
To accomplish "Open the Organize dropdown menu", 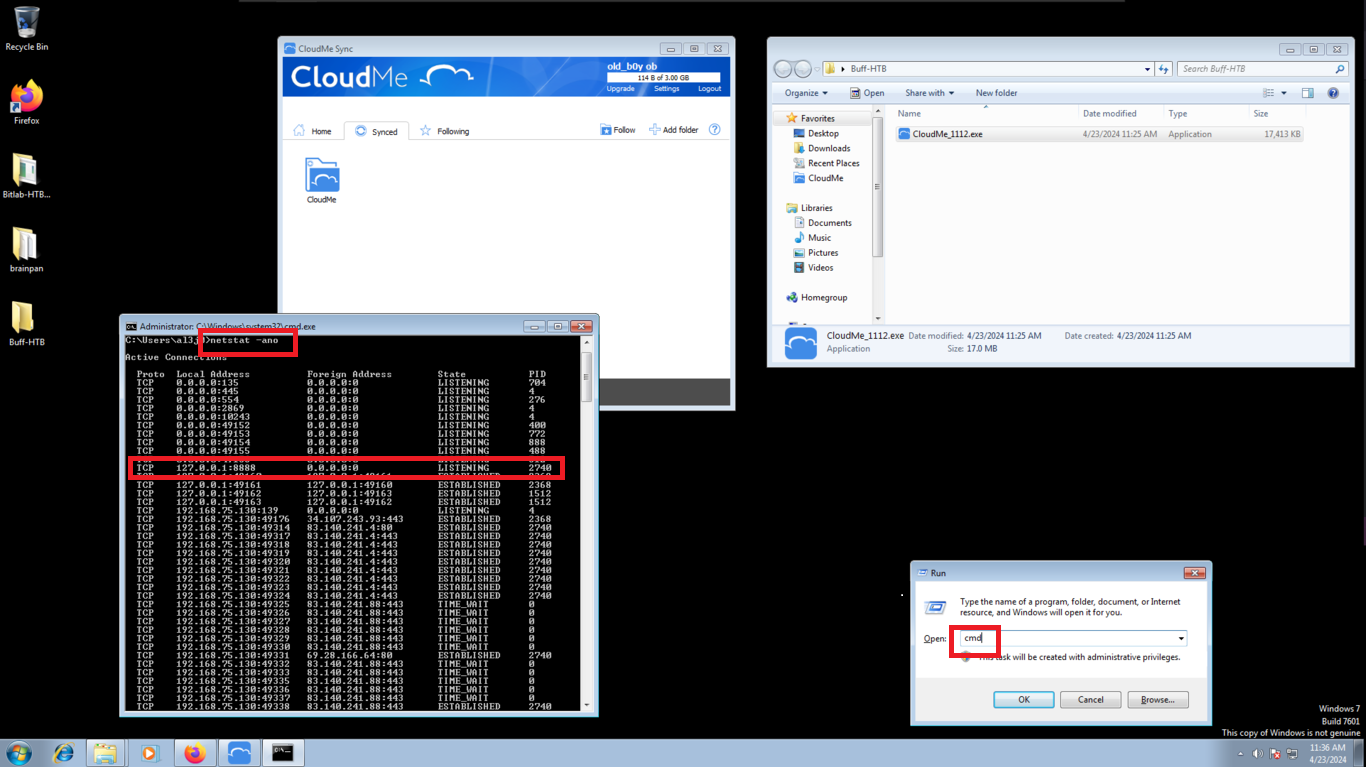I will 806,93.
